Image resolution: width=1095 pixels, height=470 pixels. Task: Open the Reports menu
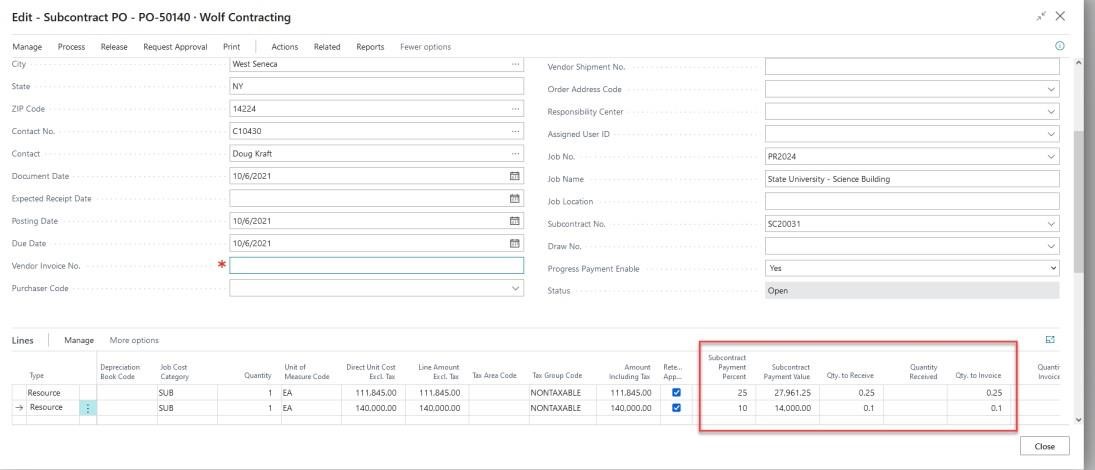[370, 47]
